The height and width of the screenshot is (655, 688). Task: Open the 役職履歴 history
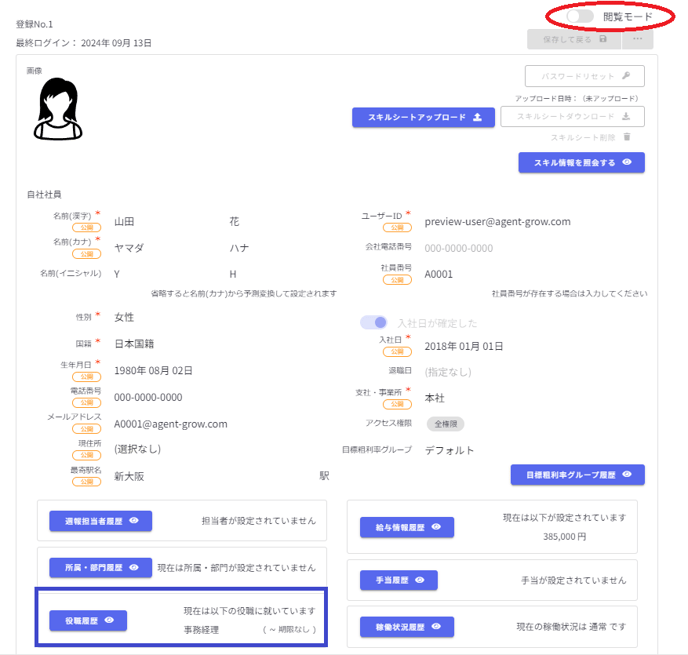click(88, 621)
